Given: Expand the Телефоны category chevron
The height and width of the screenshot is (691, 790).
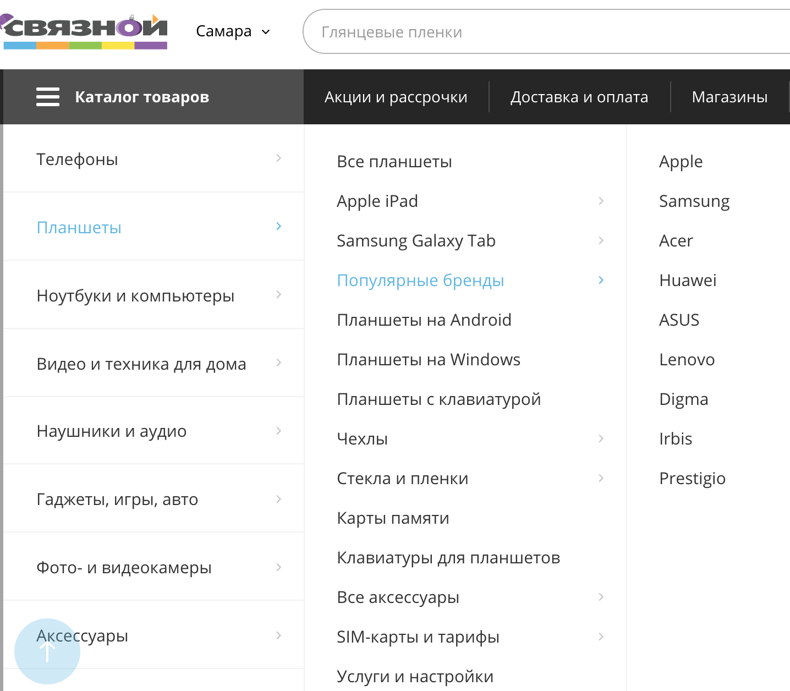Looking at the screenshot, I should pyautogui.click(x=279, y=158).
